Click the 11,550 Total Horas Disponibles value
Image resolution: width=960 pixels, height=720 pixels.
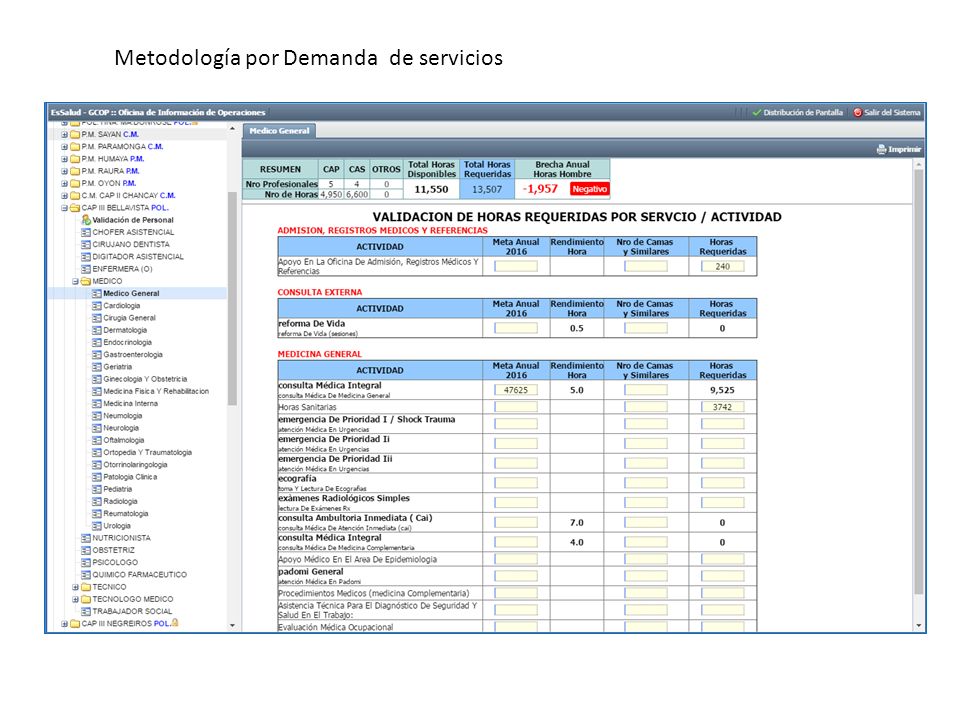click(431, 190)
